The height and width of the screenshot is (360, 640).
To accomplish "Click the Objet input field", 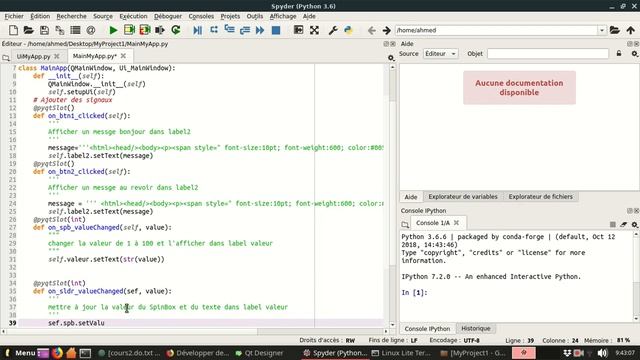I will pyautogui.click(x=548, y=53).
